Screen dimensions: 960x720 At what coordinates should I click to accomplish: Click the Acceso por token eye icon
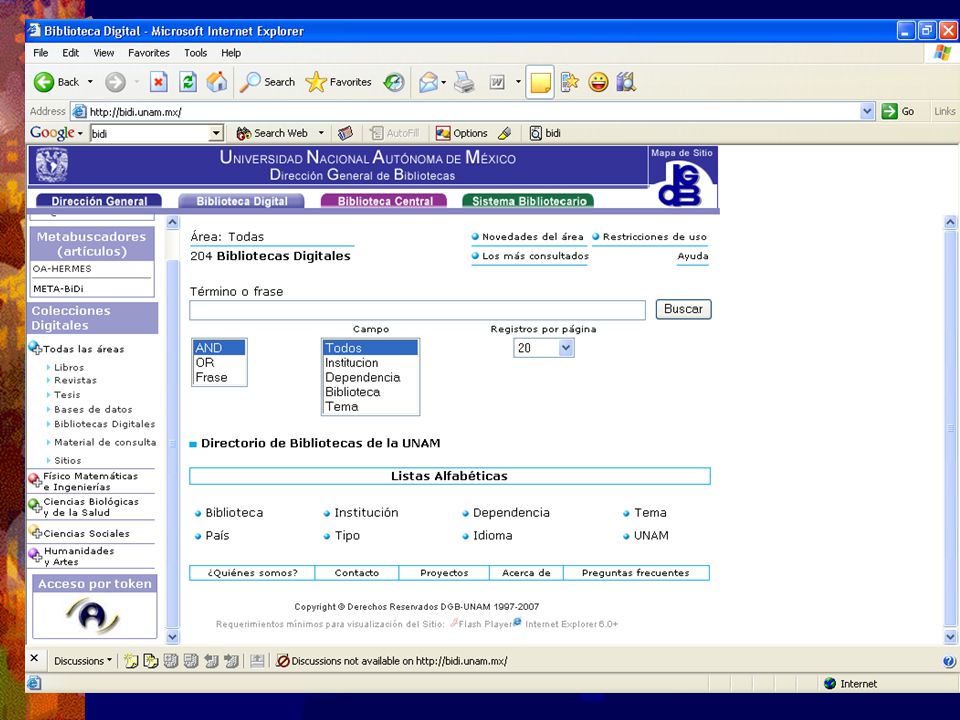point(93,615)
